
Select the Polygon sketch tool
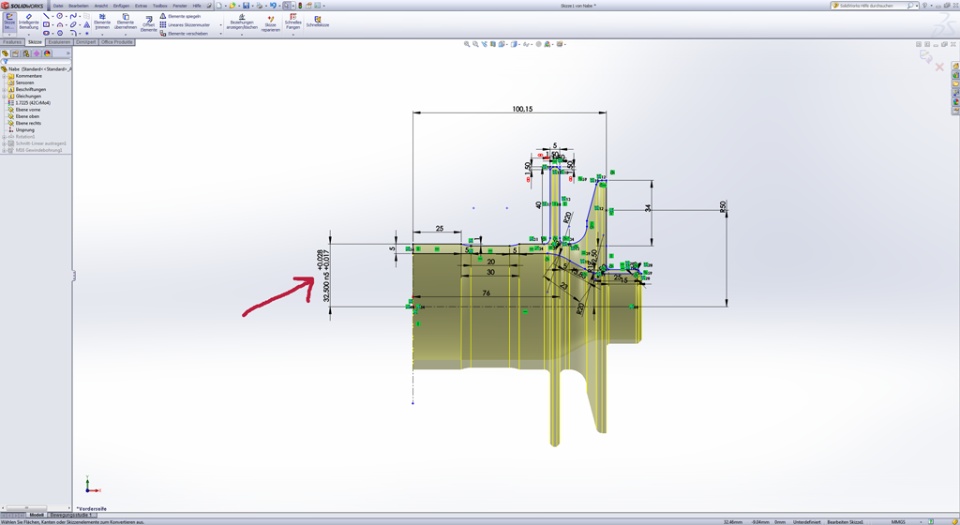click(x=60, y=33)
